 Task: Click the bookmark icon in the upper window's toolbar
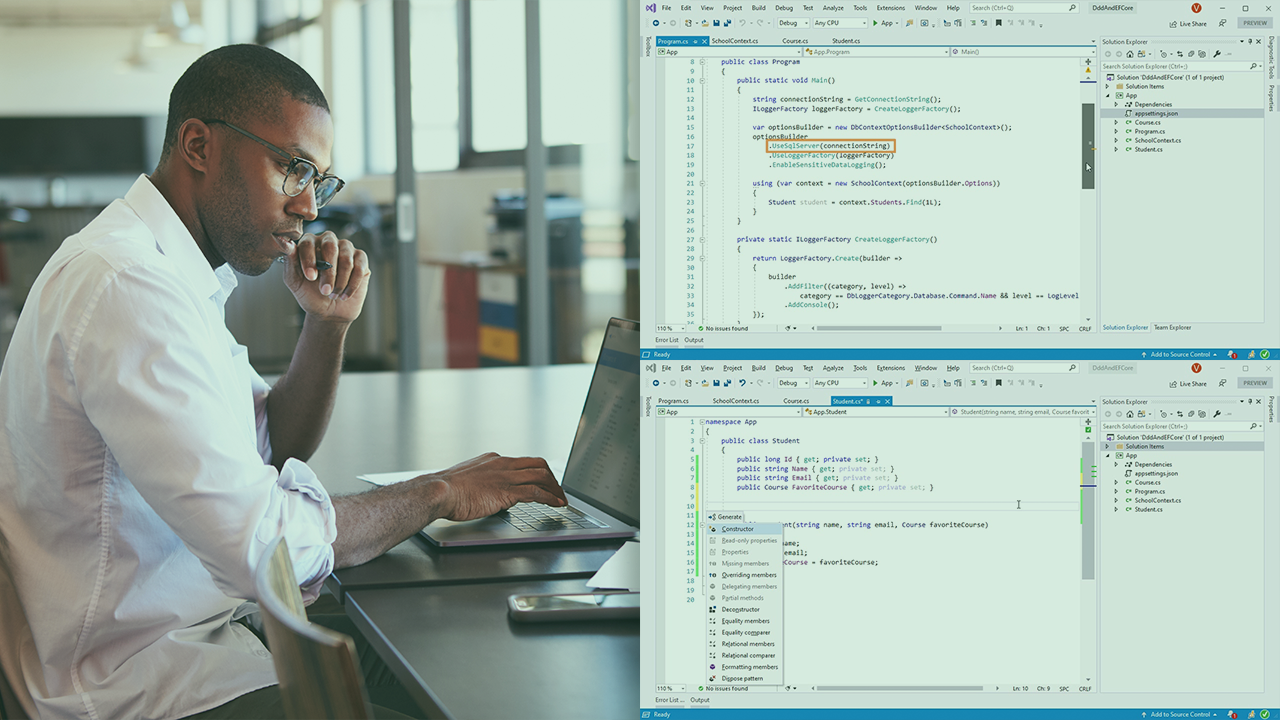(x=998, y=23)
